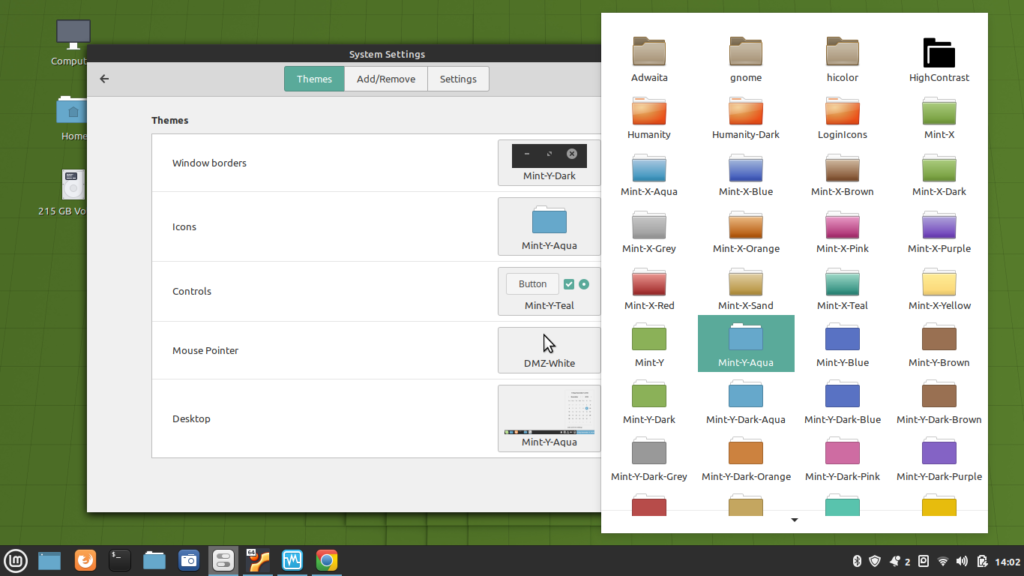Open the terminal from the taskbar

coord(119,561)
